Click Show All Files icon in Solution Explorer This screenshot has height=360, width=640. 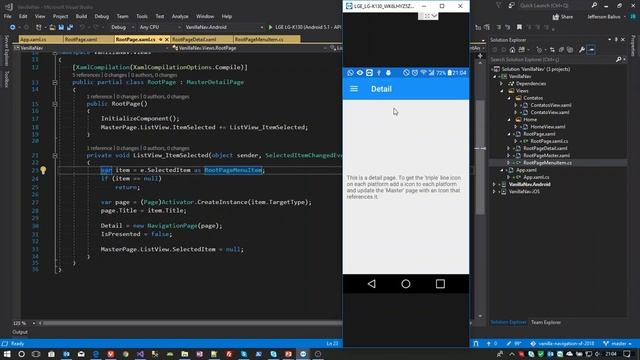tap(570, 50)
